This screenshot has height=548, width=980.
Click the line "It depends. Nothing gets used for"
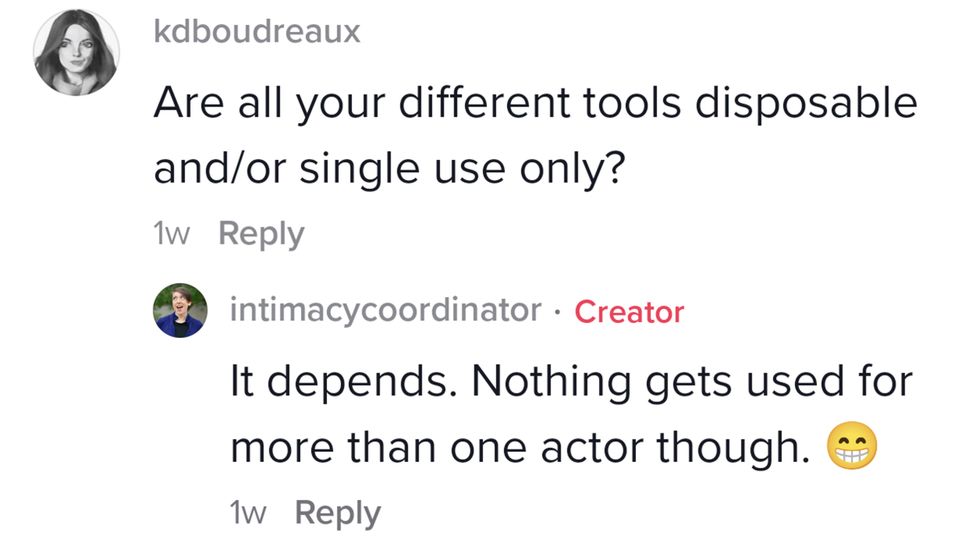coord(572,382)
